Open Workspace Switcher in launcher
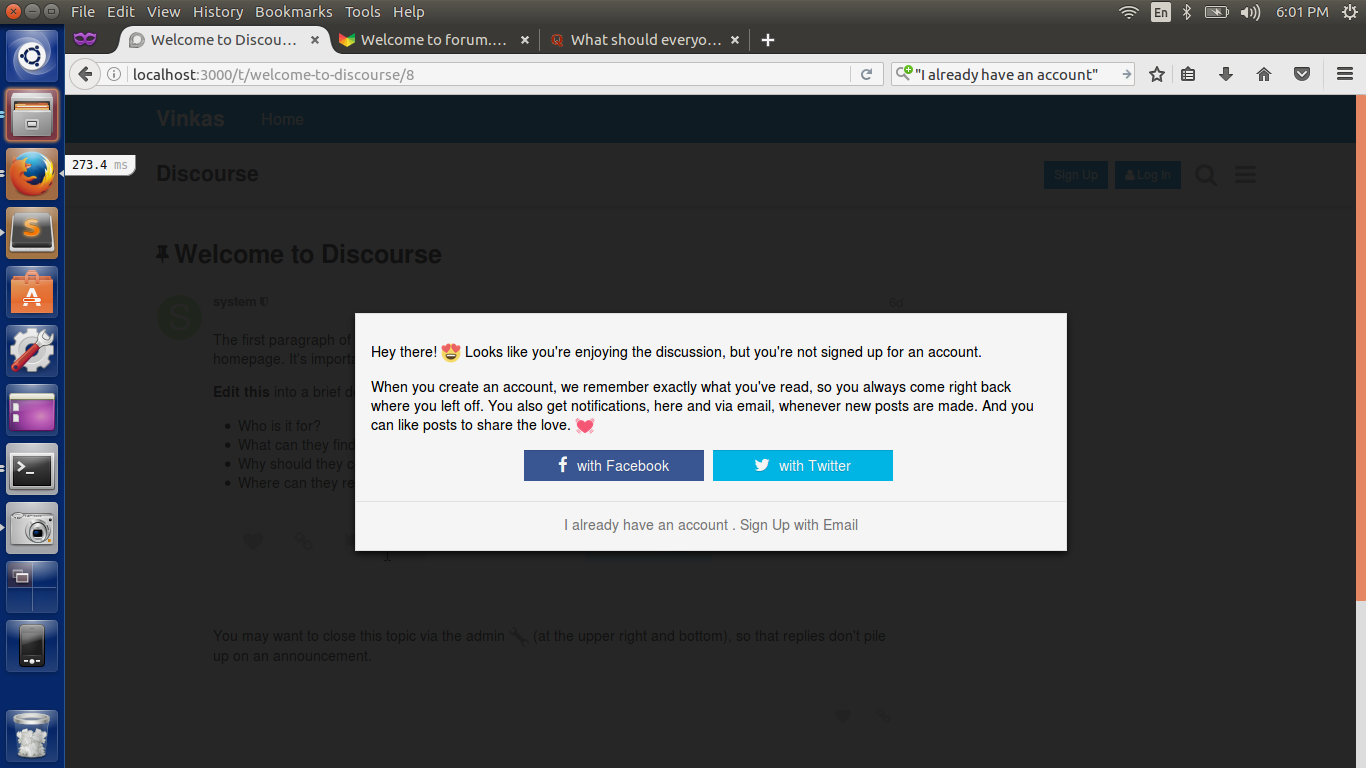 coord(32,587)
